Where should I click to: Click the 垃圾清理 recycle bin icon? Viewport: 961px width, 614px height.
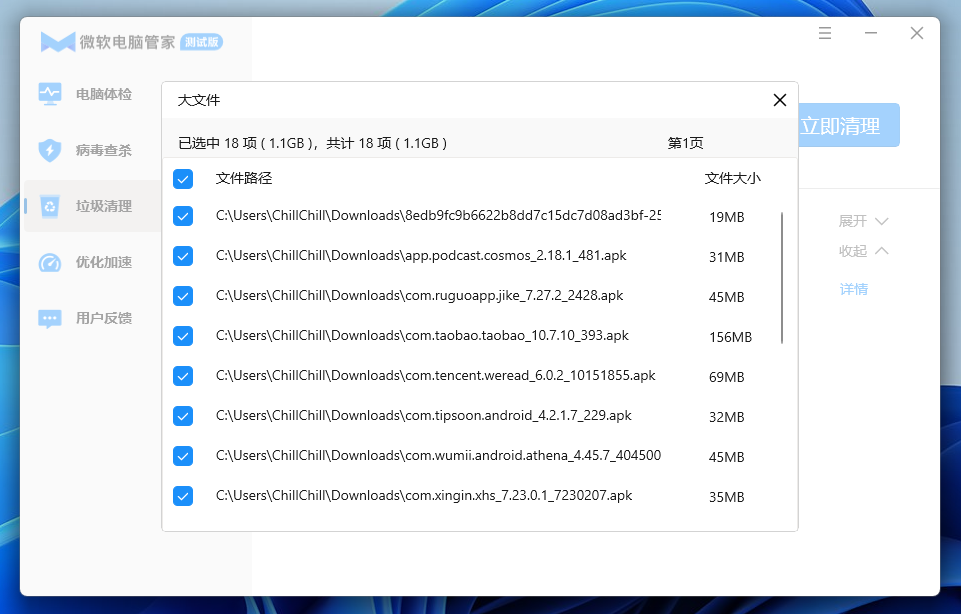click(50, 207)
